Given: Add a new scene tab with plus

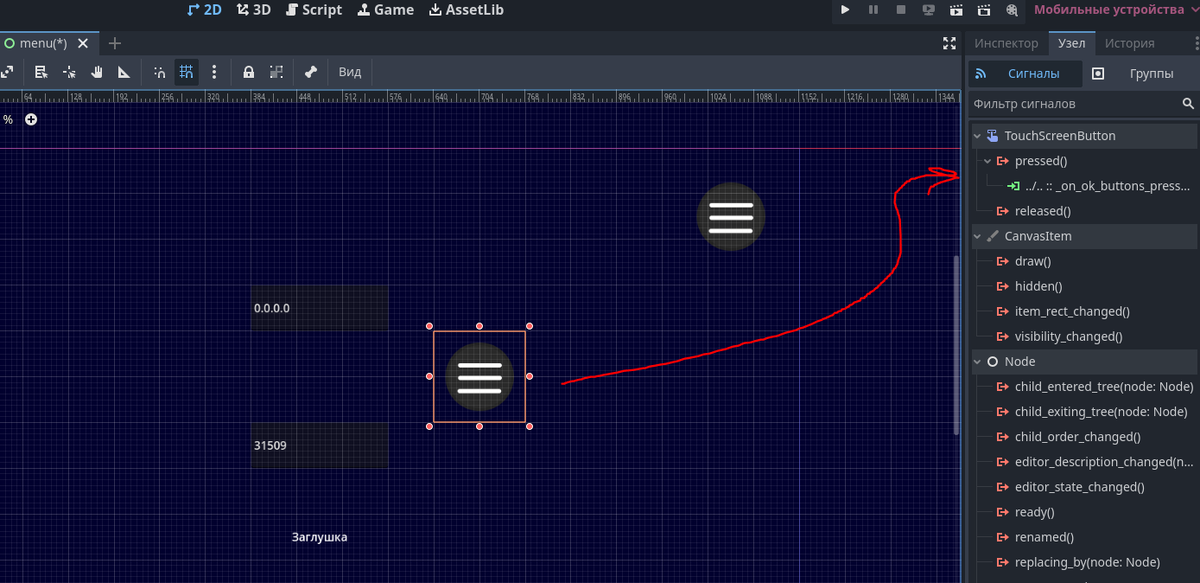Looking at the screenshot, I should pos(115,43).
